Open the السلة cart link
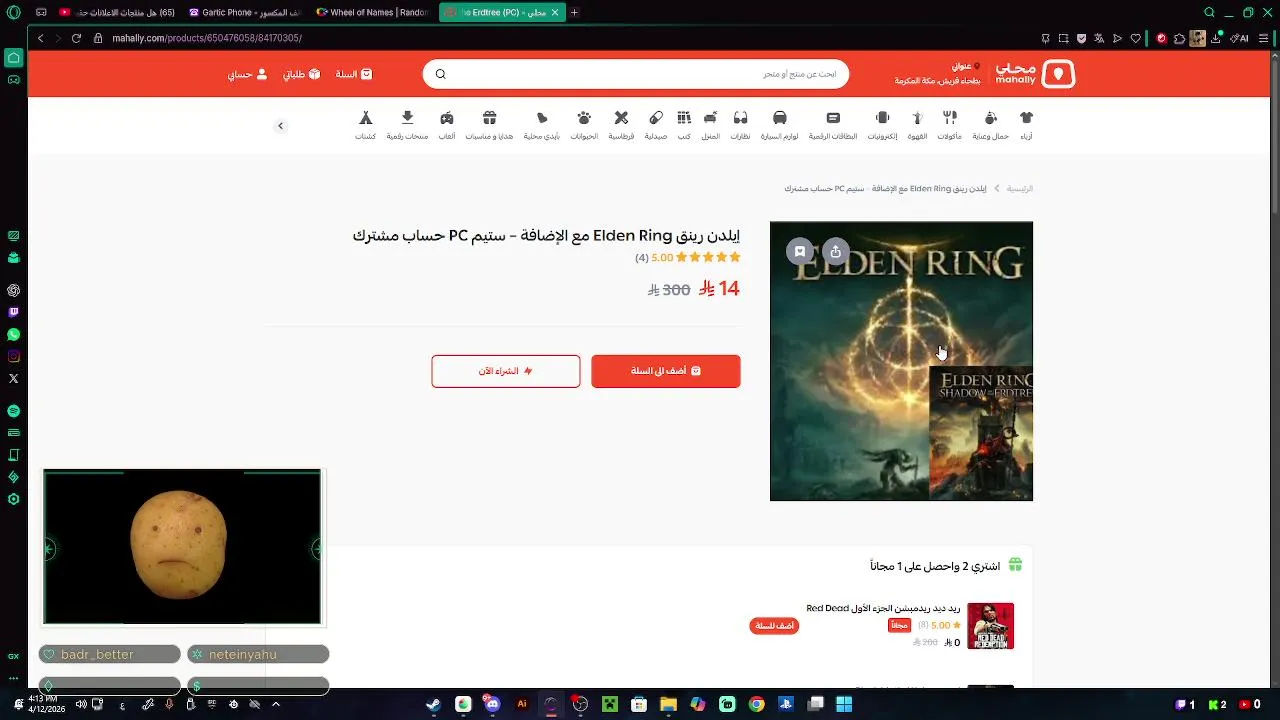Viewport: 1280px width, 720px height. [x=353, y=74]
